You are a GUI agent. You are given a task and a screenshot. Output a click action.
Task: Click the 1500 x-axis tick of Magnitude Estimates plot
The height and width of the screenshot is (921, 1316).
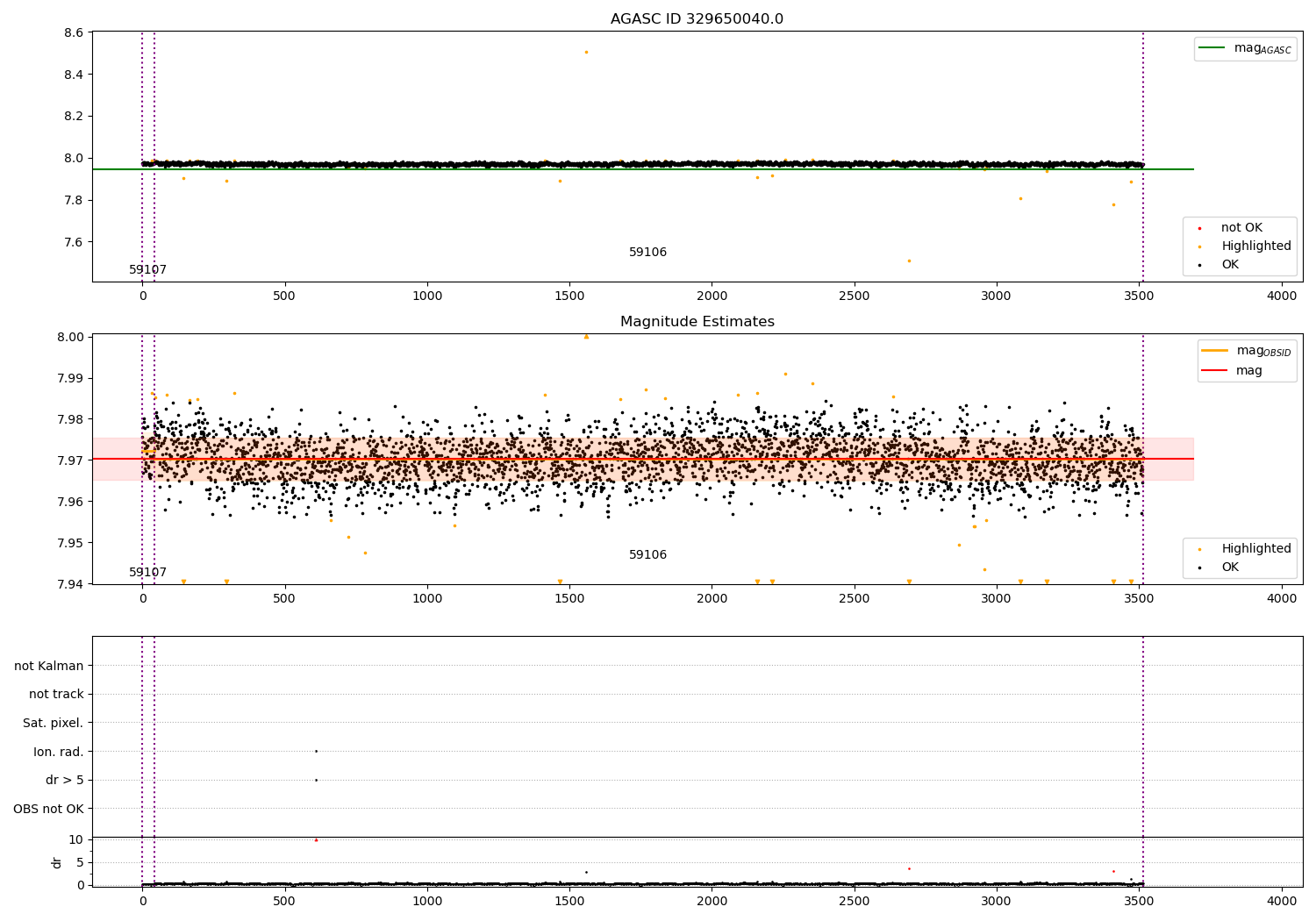click(569, 599)
